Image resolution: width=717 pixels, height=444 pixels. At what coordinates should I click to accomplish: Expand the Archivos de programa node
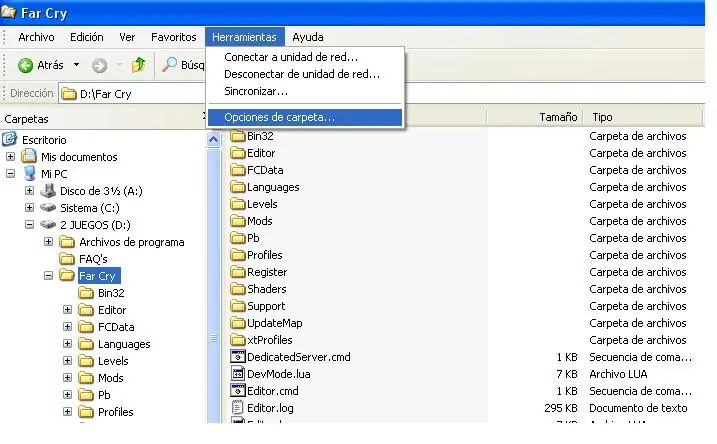point(48,241)
